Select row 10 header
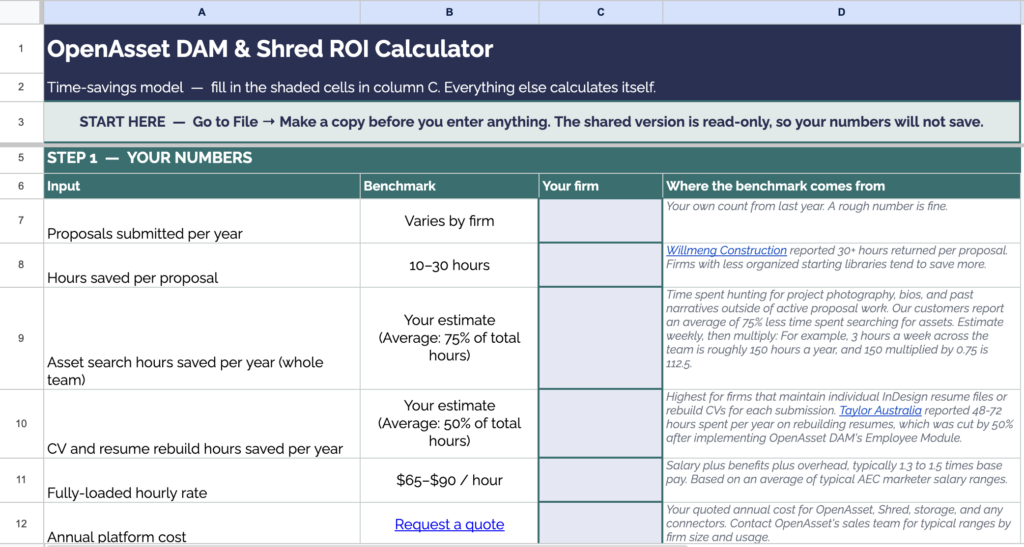Viewport: 1024px width, 547px height. click(x=21, y=424)
